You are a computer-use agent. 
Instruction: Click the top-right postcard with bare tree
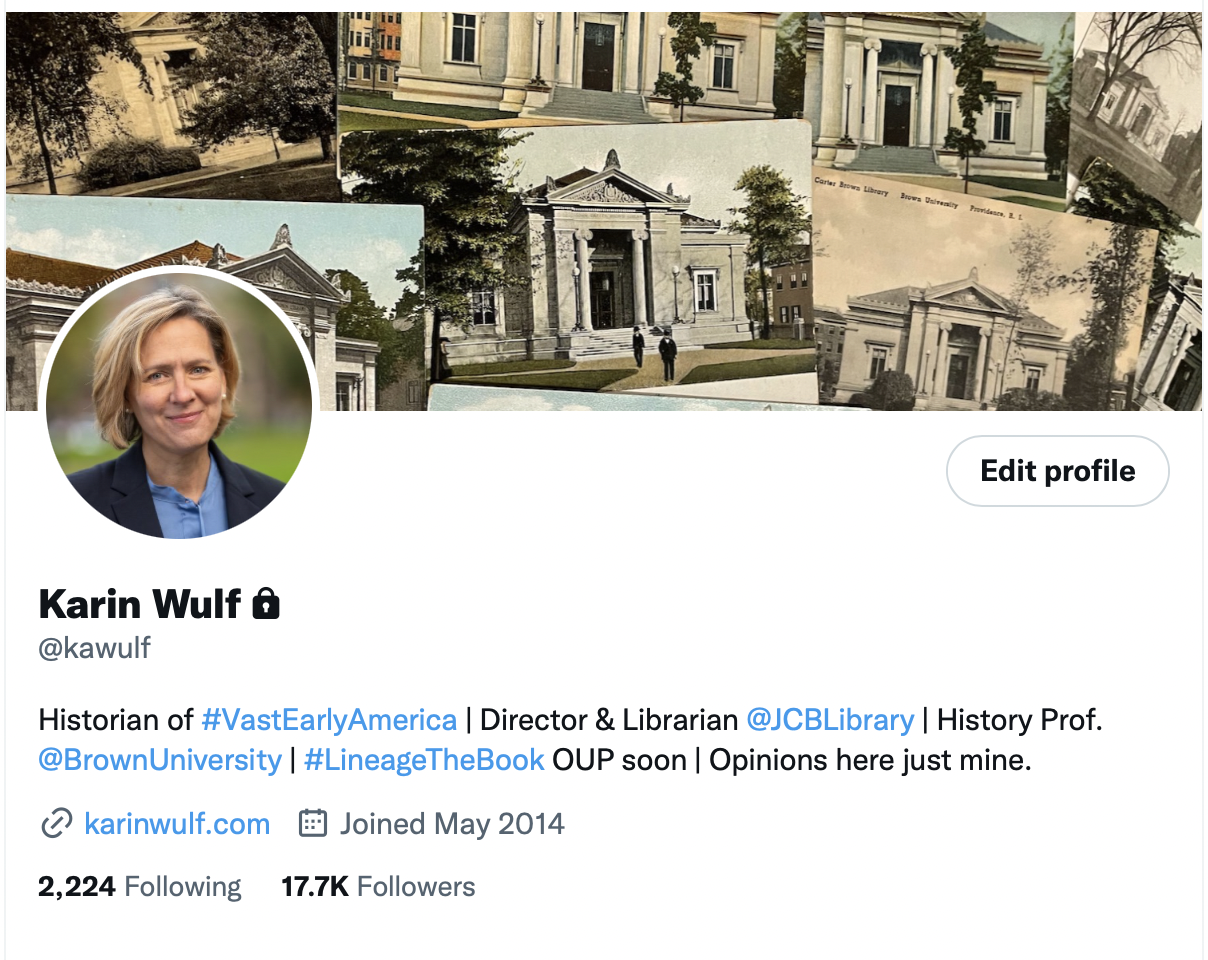(1140, 110)
